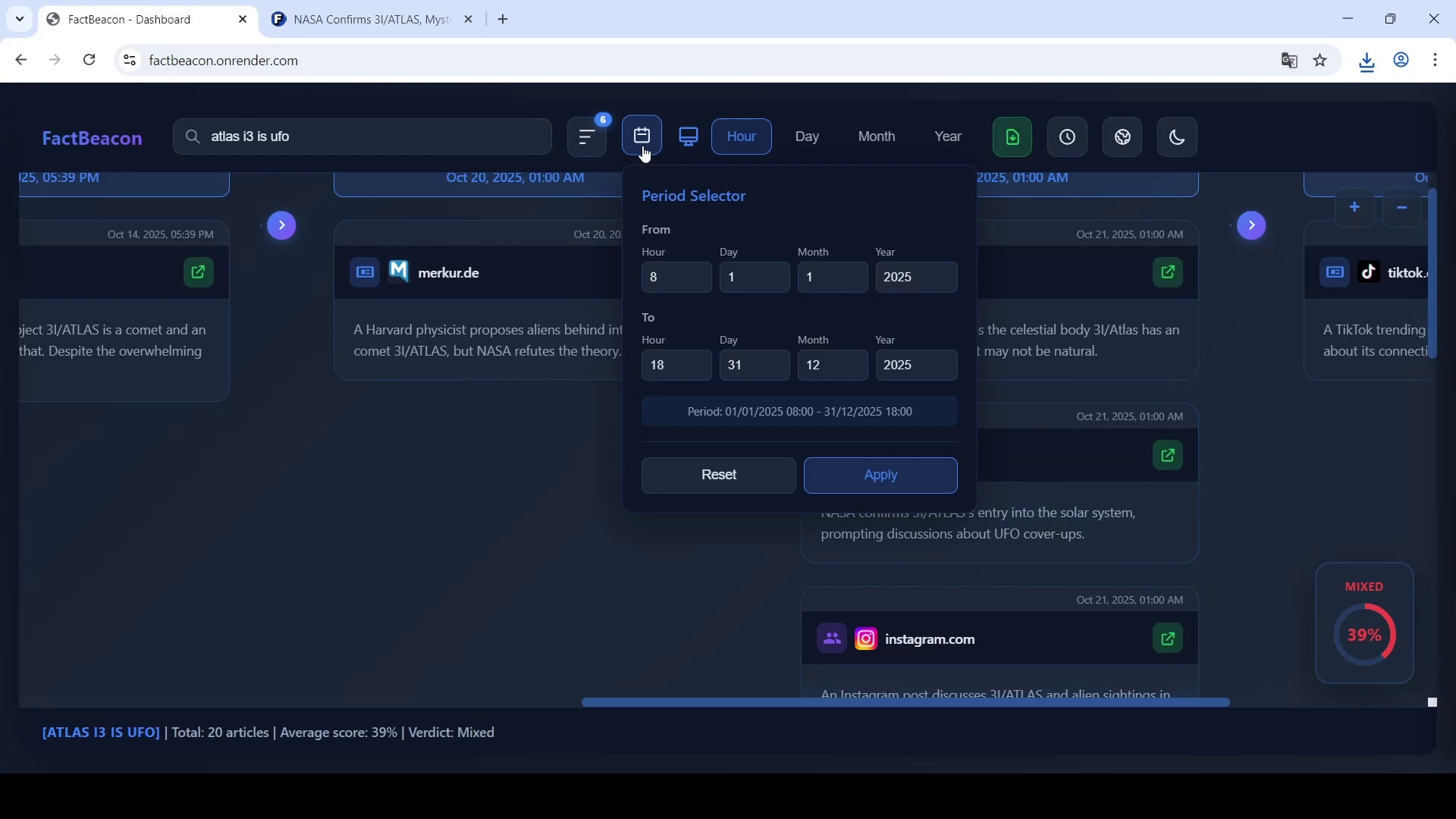Expand the next group with right chevron near tiktok

[x=1251, y=225]
